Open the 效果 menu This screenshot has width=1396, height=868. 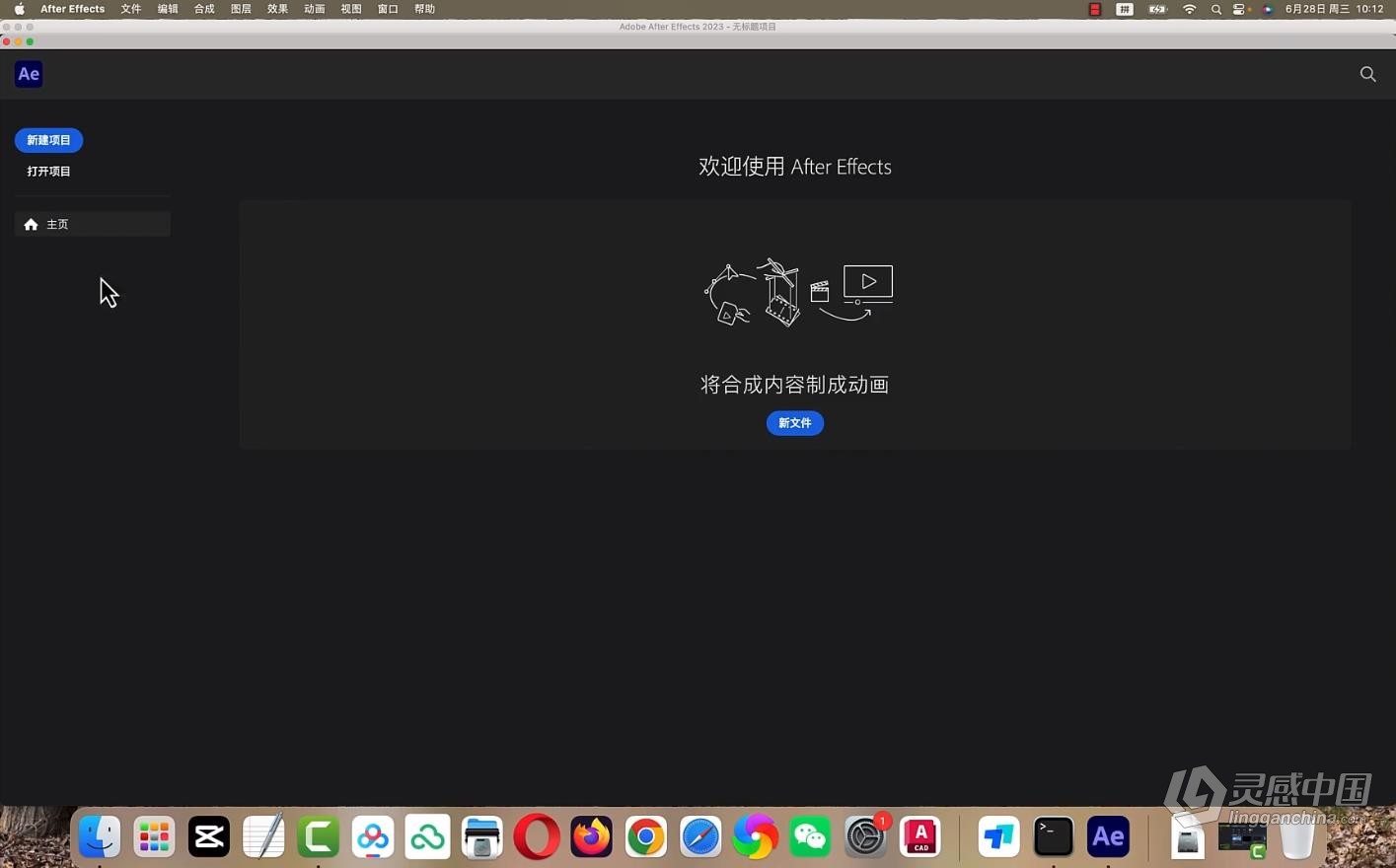pos(277,9)
